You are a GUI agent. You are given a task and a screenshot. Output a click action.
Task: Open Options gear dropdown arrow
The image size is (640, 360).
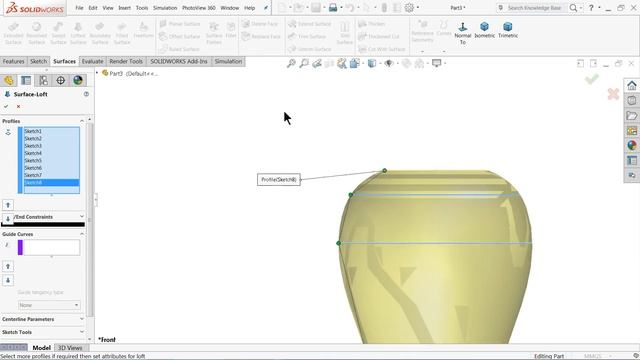pyautogui.click(x=418, y=8)
